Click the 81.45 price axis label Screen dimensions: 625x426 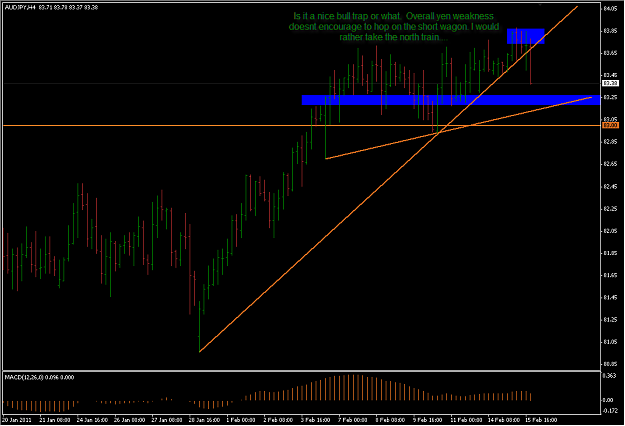coord(611,297)
